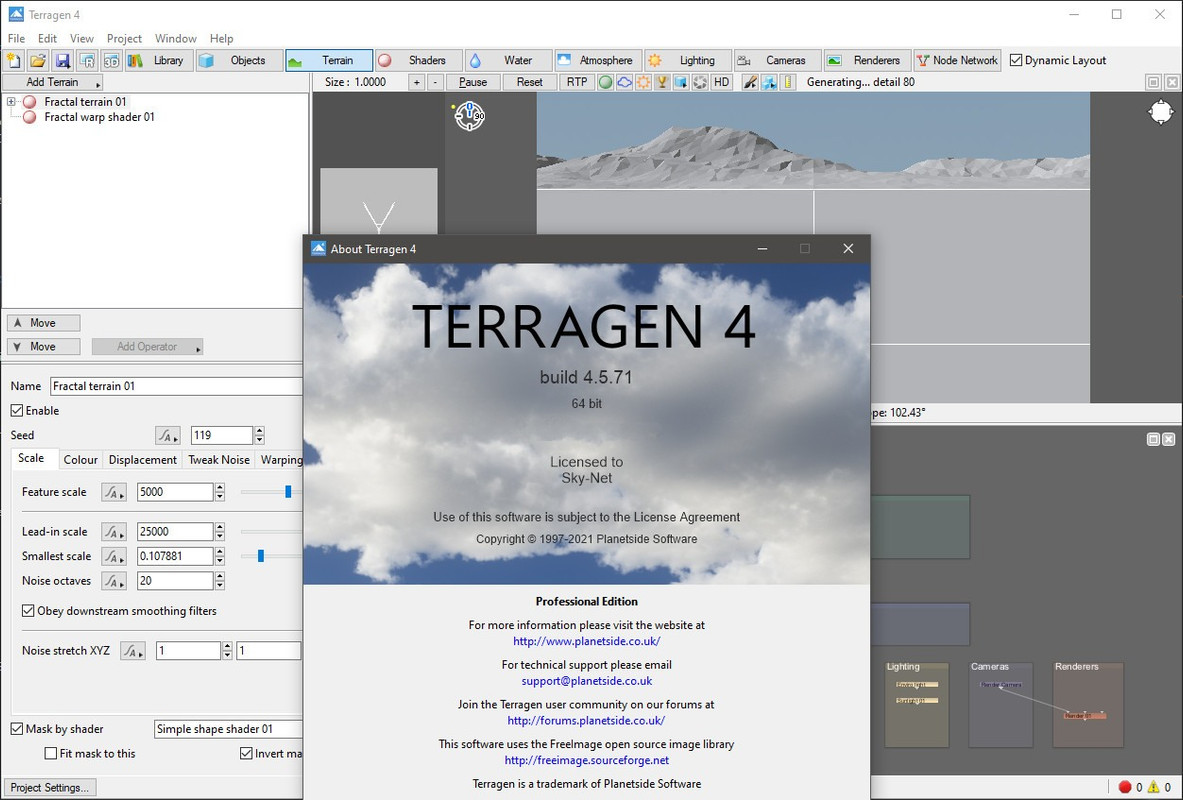Switch to the Water layout
Viewport: 1183px width, 800px height.
pos(508,60)
